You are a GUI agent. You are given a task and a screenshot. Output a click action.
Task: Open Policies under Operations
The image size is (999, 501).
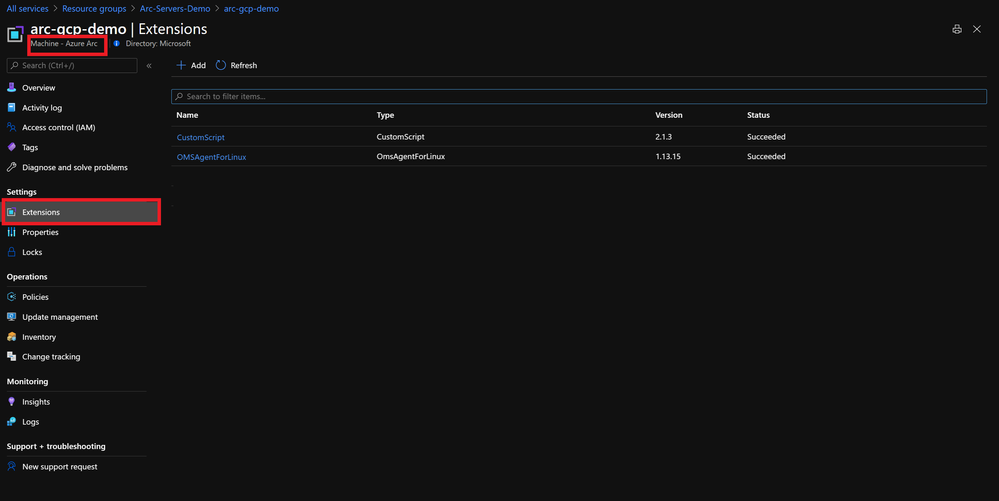tap(35, 296)
